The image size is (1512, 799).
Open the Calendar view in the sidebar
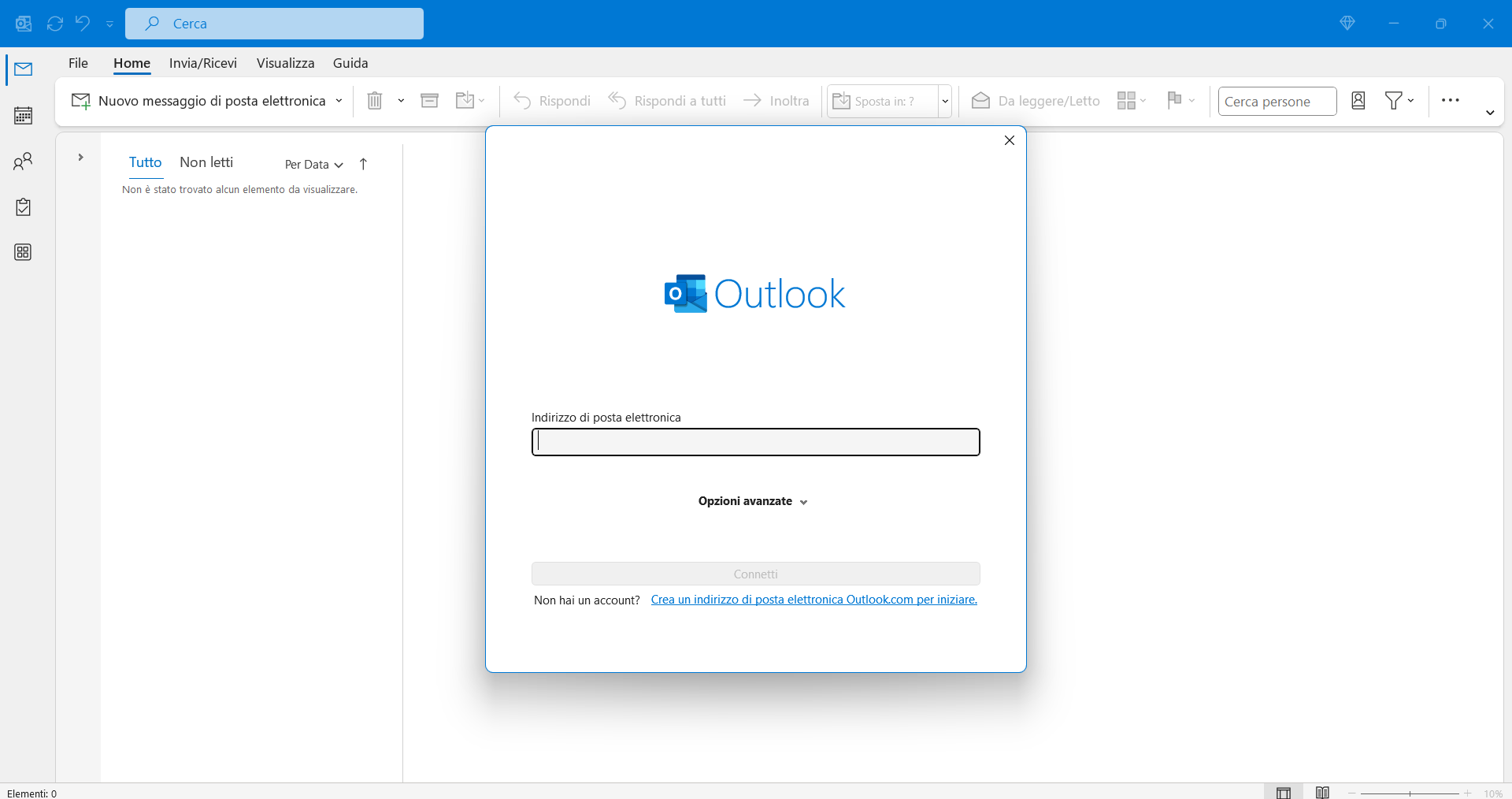coord(23,115)
